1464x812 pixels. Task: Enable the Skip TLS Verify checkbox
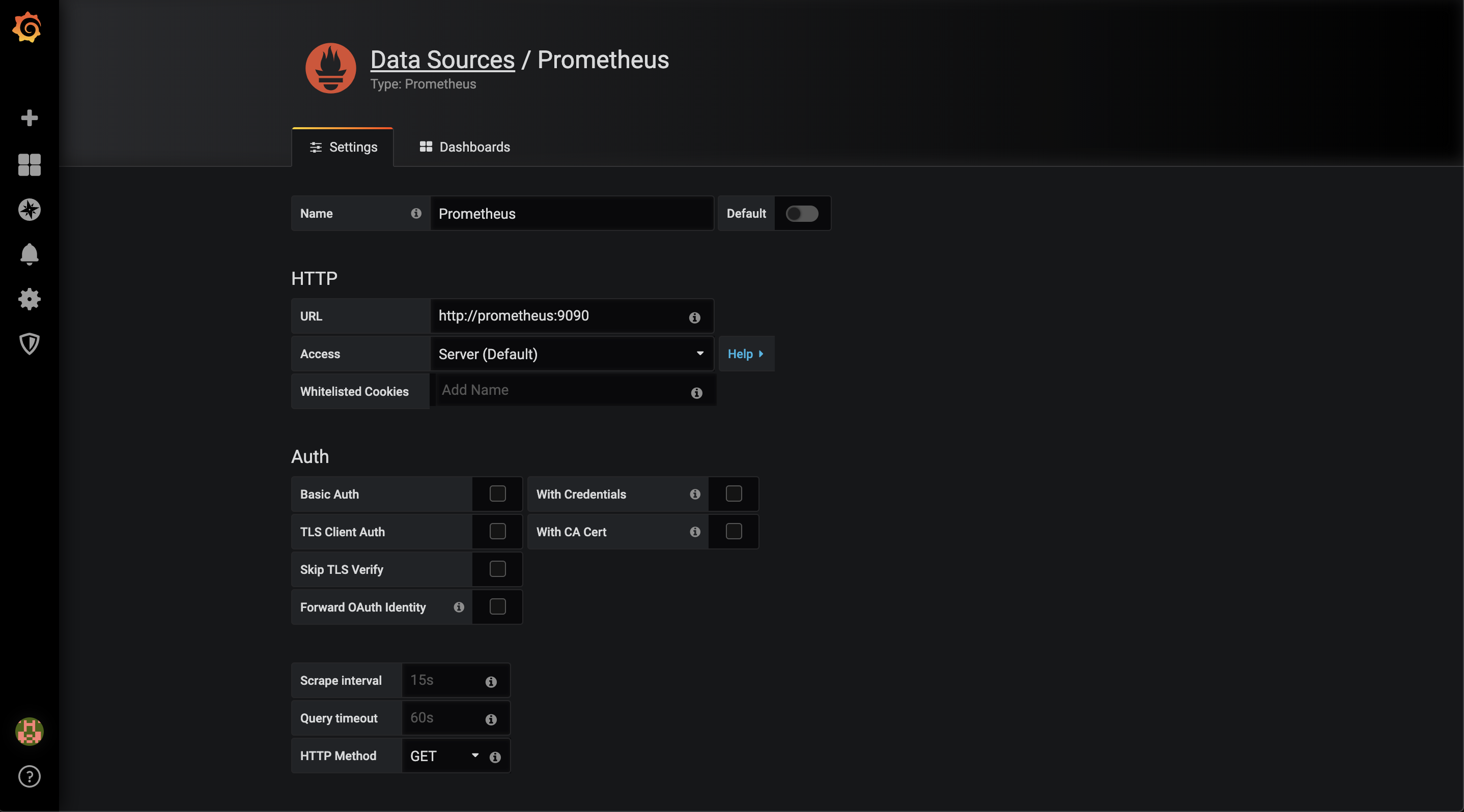point(497,569)
